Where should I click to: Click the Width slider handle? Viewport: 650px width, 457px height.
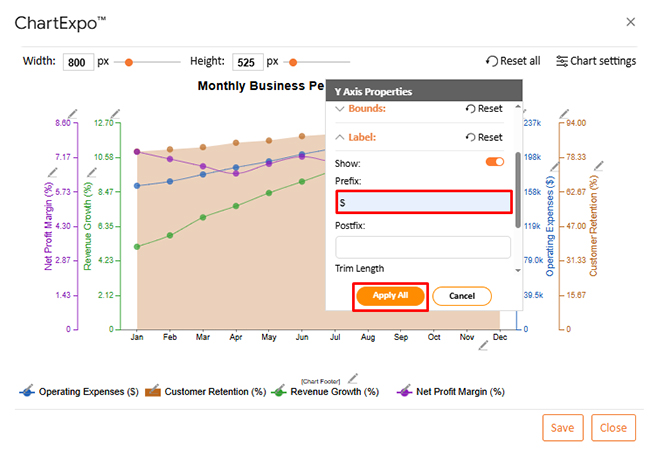click(x=128, y=62)
